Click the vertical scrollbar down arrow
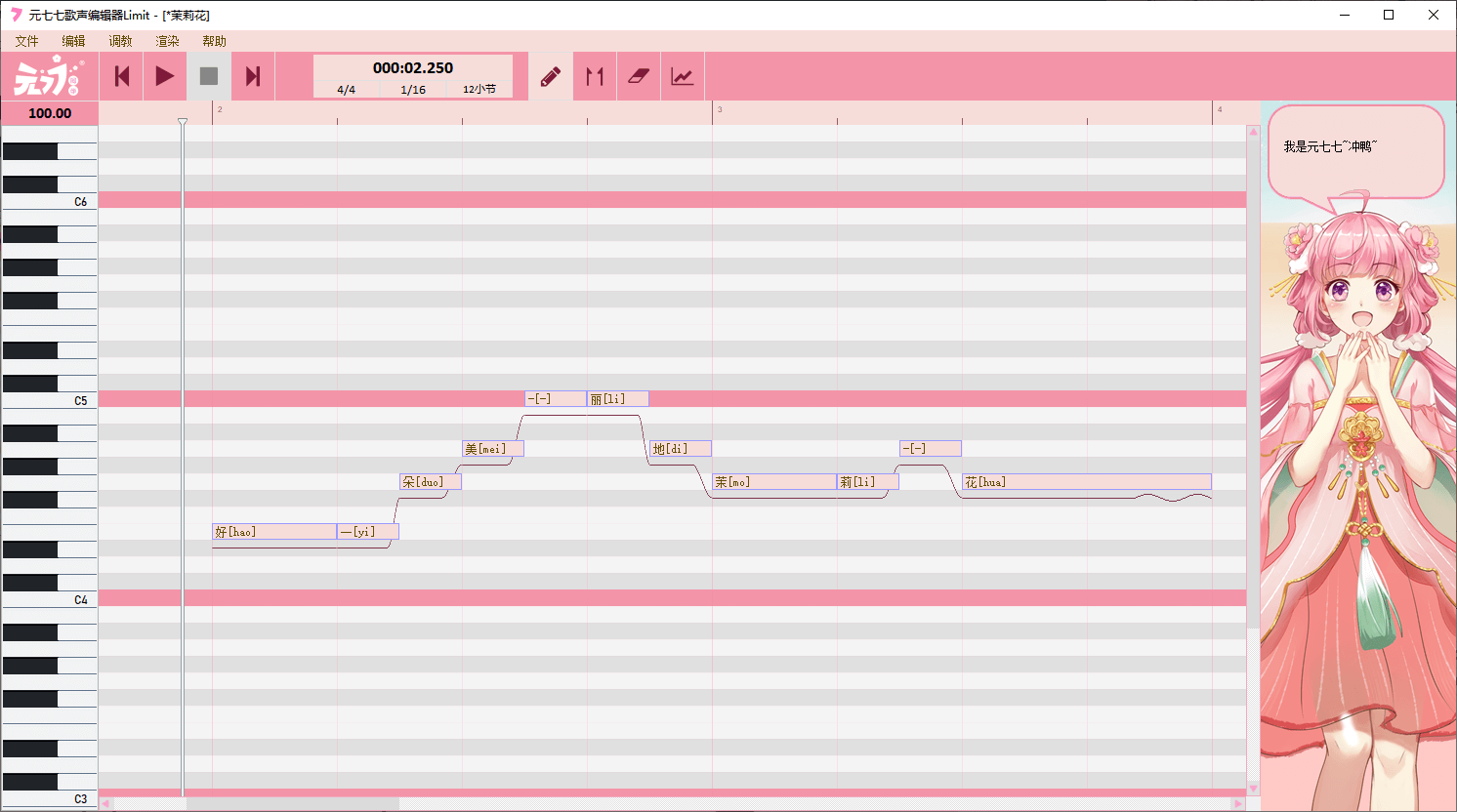1457x812 pixels. tap(1253, 789)
